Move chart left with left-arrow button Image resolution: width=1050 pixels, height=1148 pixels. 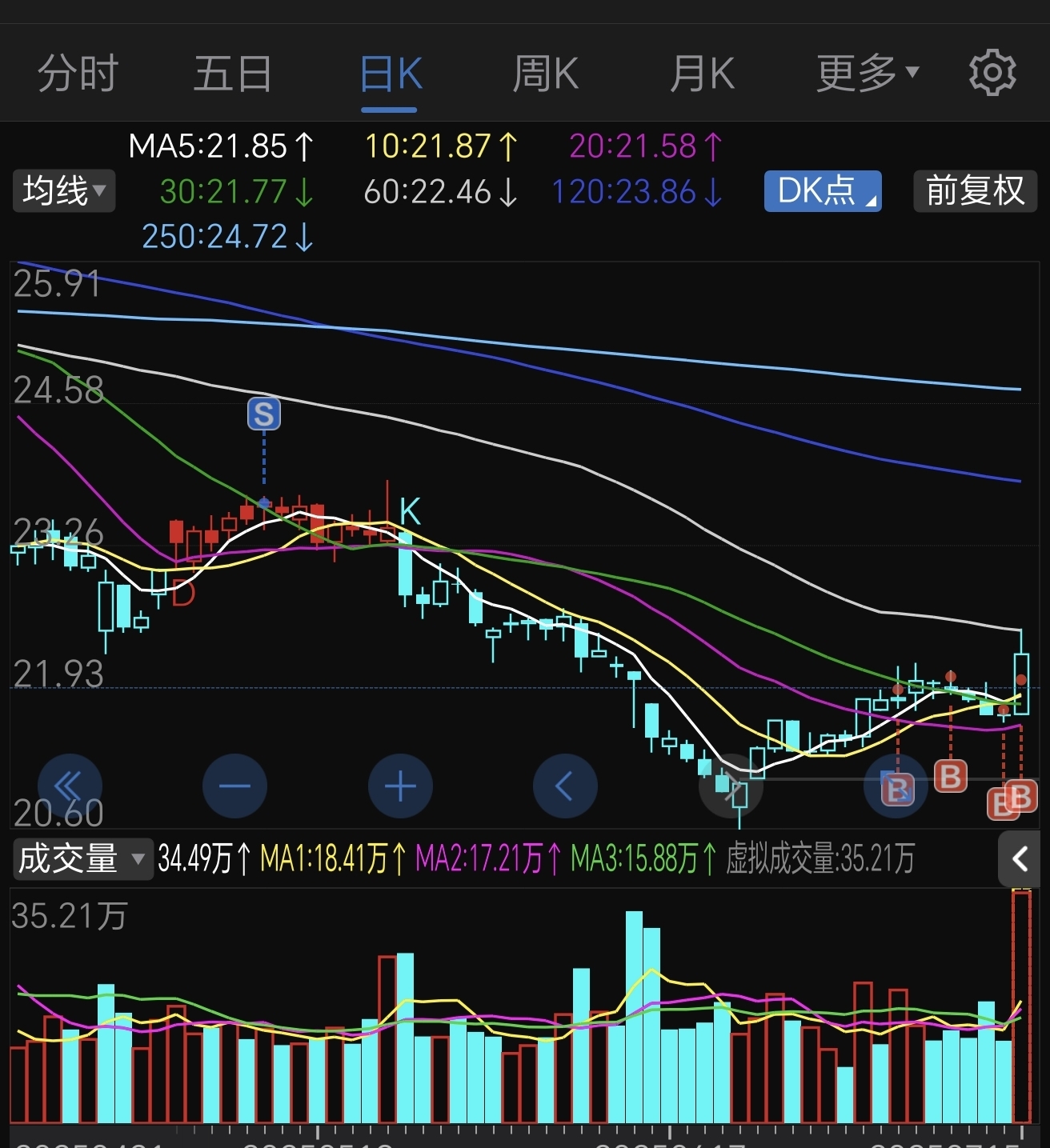pos(565,786)
